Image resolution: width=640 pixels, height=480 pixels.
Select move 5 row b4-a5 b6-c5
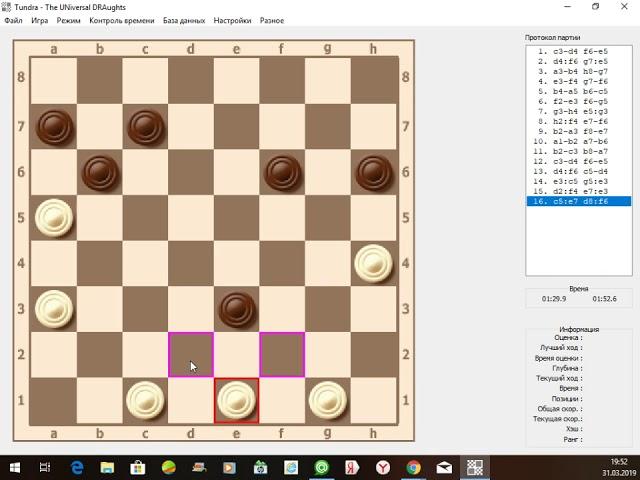pos(579,91)
